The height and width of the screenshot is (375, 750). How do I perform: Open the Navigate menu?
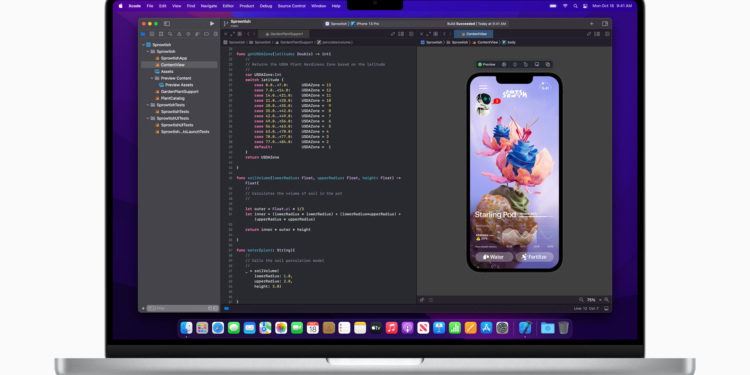(x=209, y=6)
